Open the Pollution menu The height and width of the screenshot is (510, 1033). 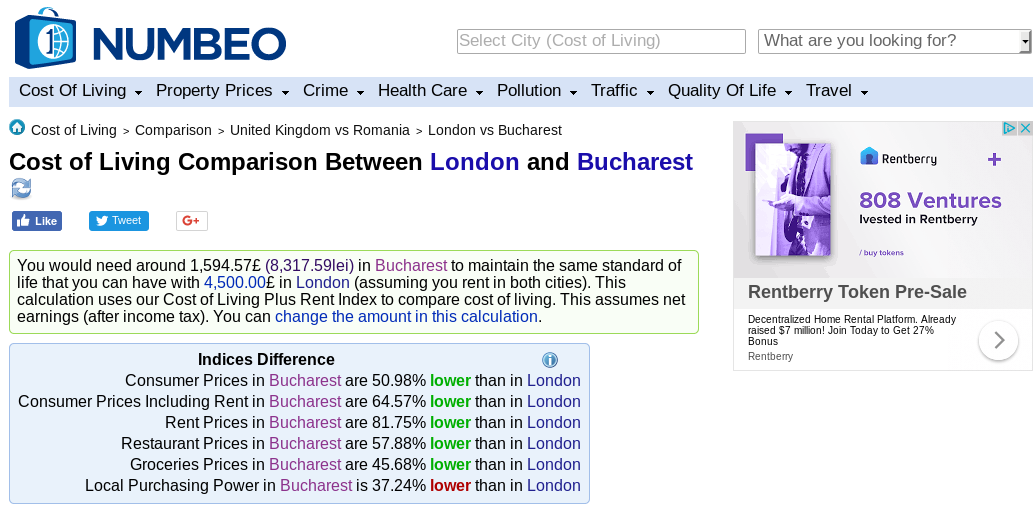537,91
